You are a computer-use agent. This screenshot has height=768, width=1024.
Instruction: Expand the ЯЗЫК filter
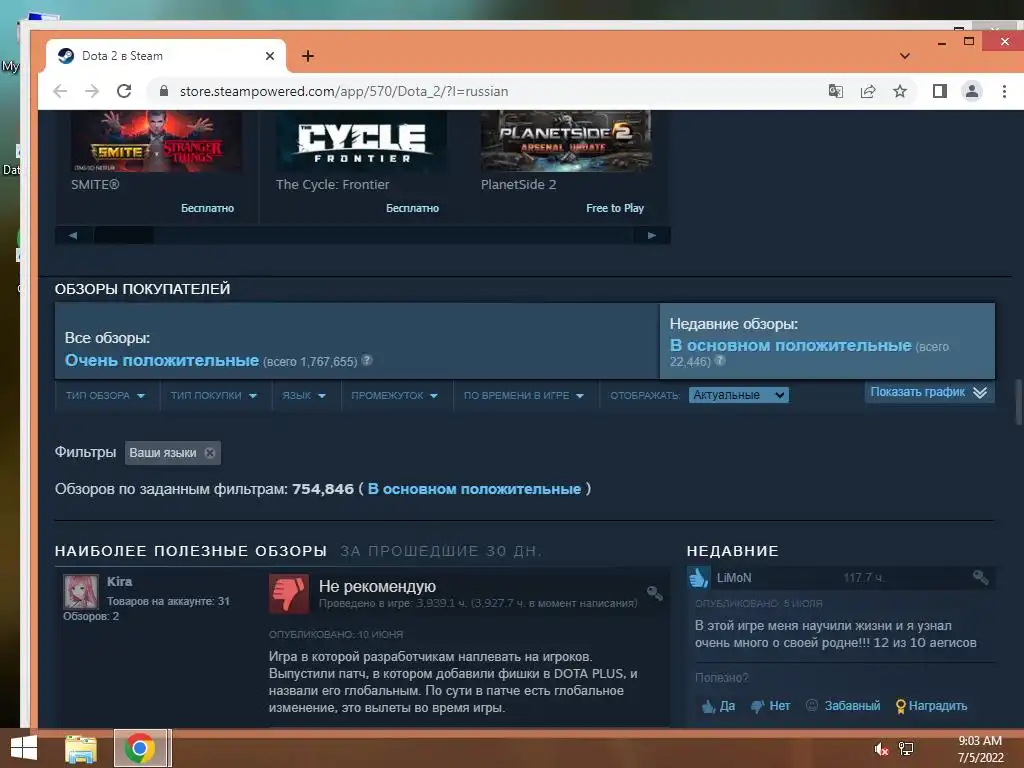pyautogui.click(x=304, y=395)
